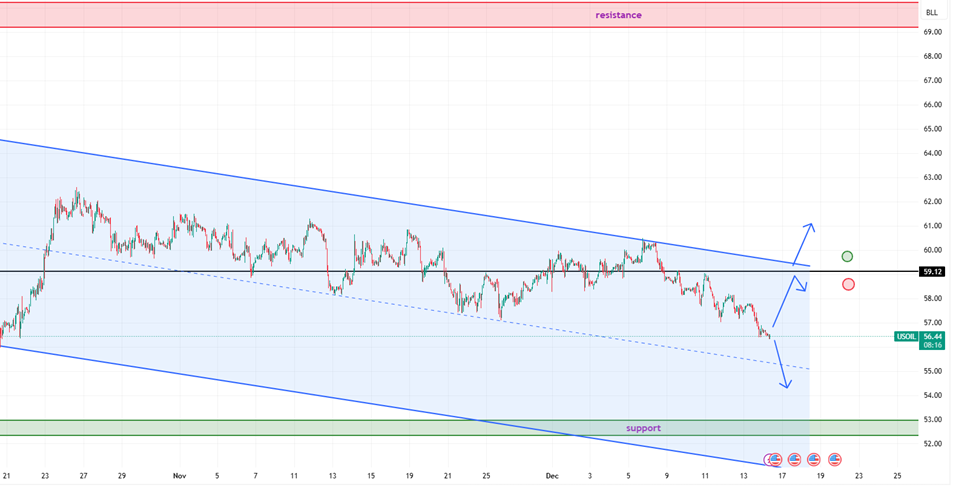Select the green support zone
This screenshot has height=489, width=956.
(300, 428)
